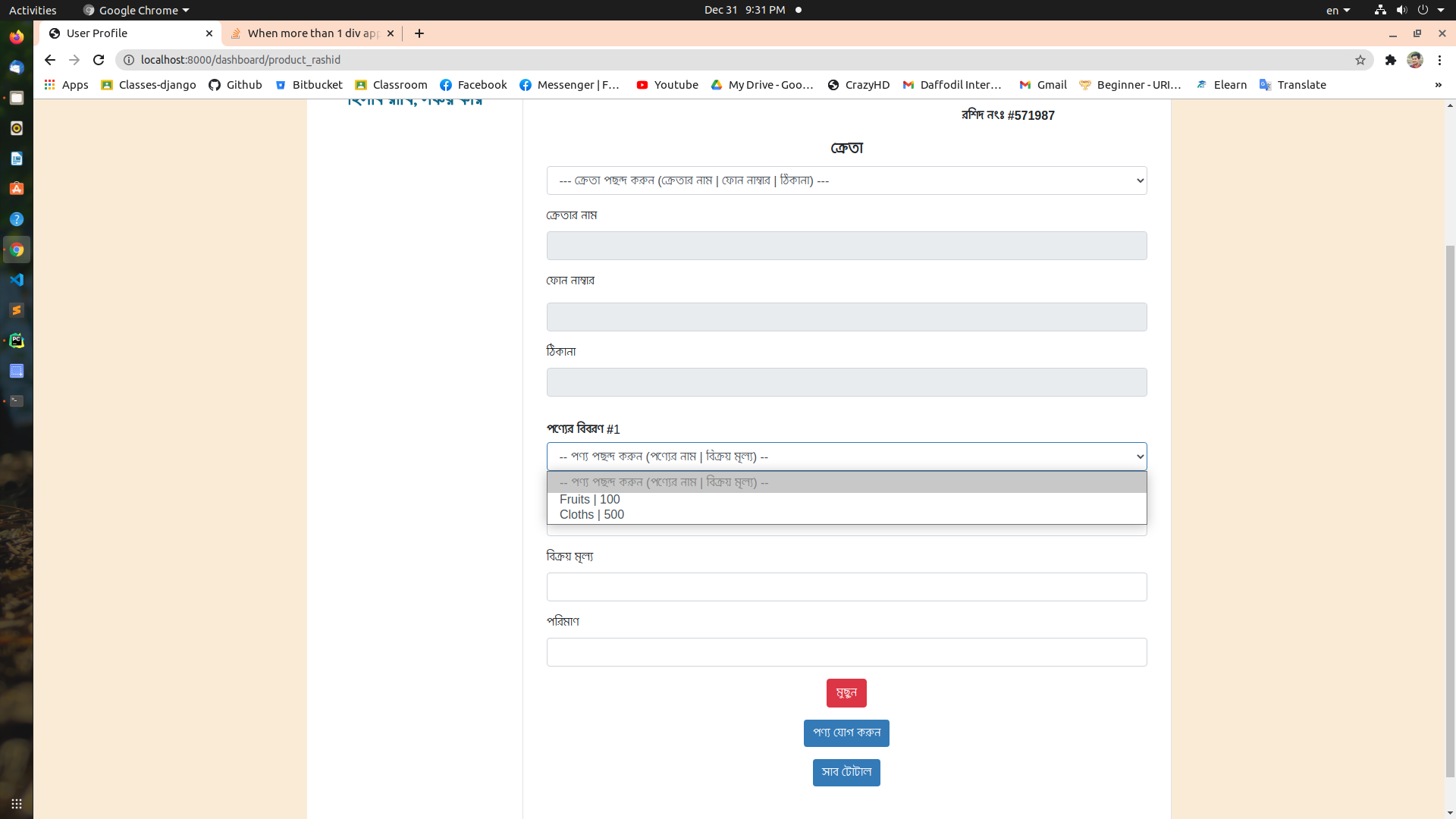Image resolution: width=1456 pixels, height=819 pixels.
Task: Open the Github bookmark
Action: [x=235, y=85]
